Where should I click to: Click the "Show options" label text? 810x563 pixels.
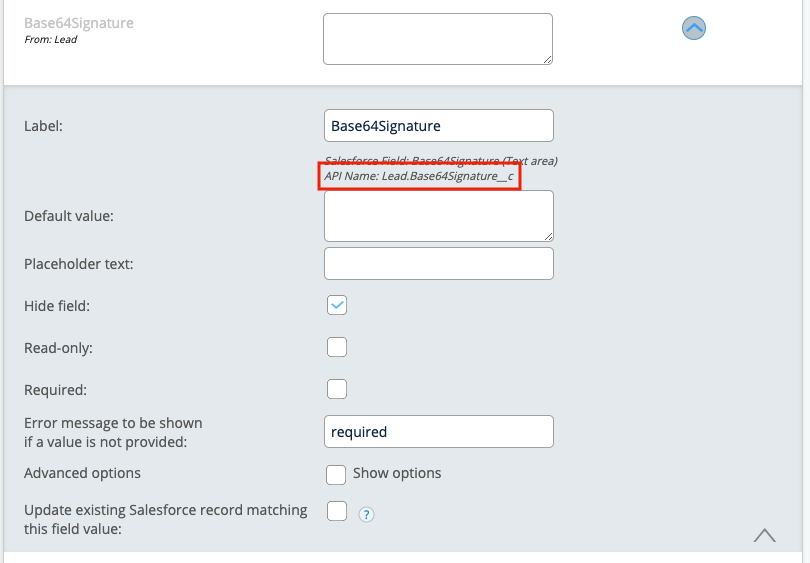tap(397, 473)
